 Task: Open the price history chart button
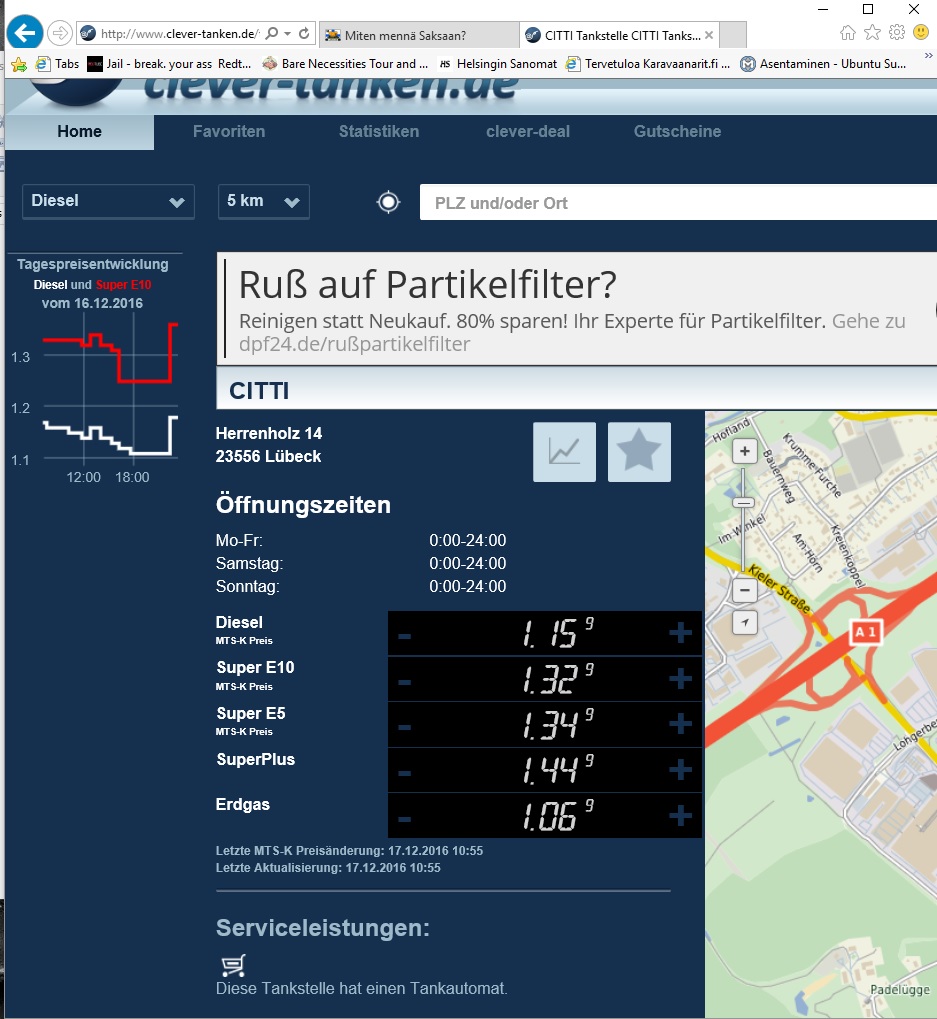[564, 452]
